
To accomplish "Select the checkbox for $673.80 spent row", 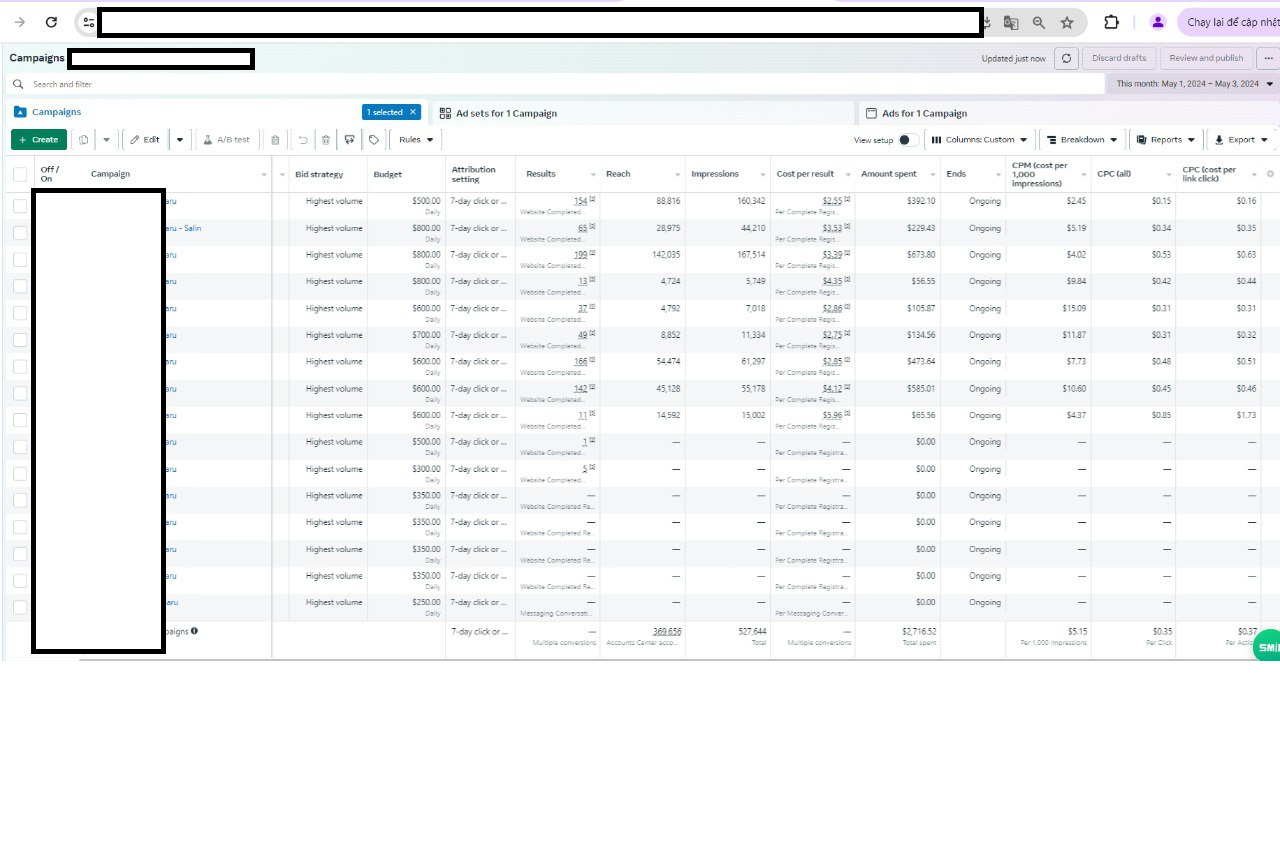I will pos(20,260).
